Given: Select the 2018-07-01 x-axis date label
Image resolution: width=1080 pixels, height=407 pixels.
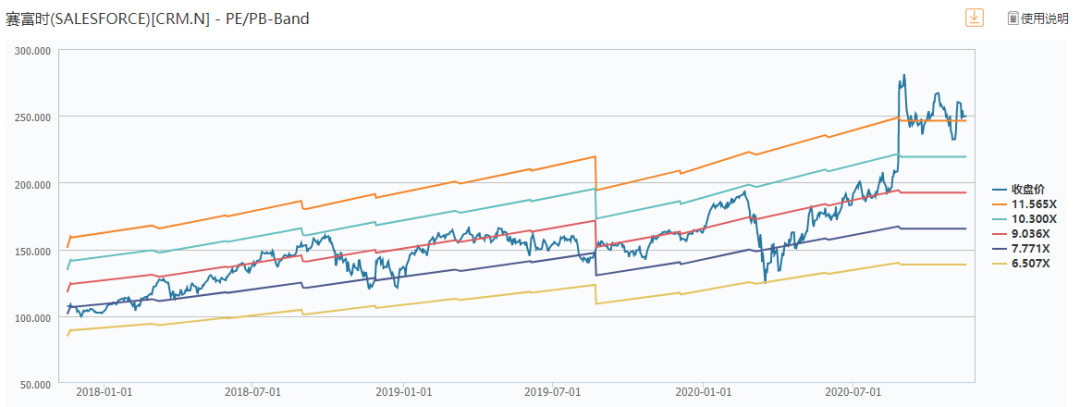Looking at the screenshot, I should click(254, 393).
